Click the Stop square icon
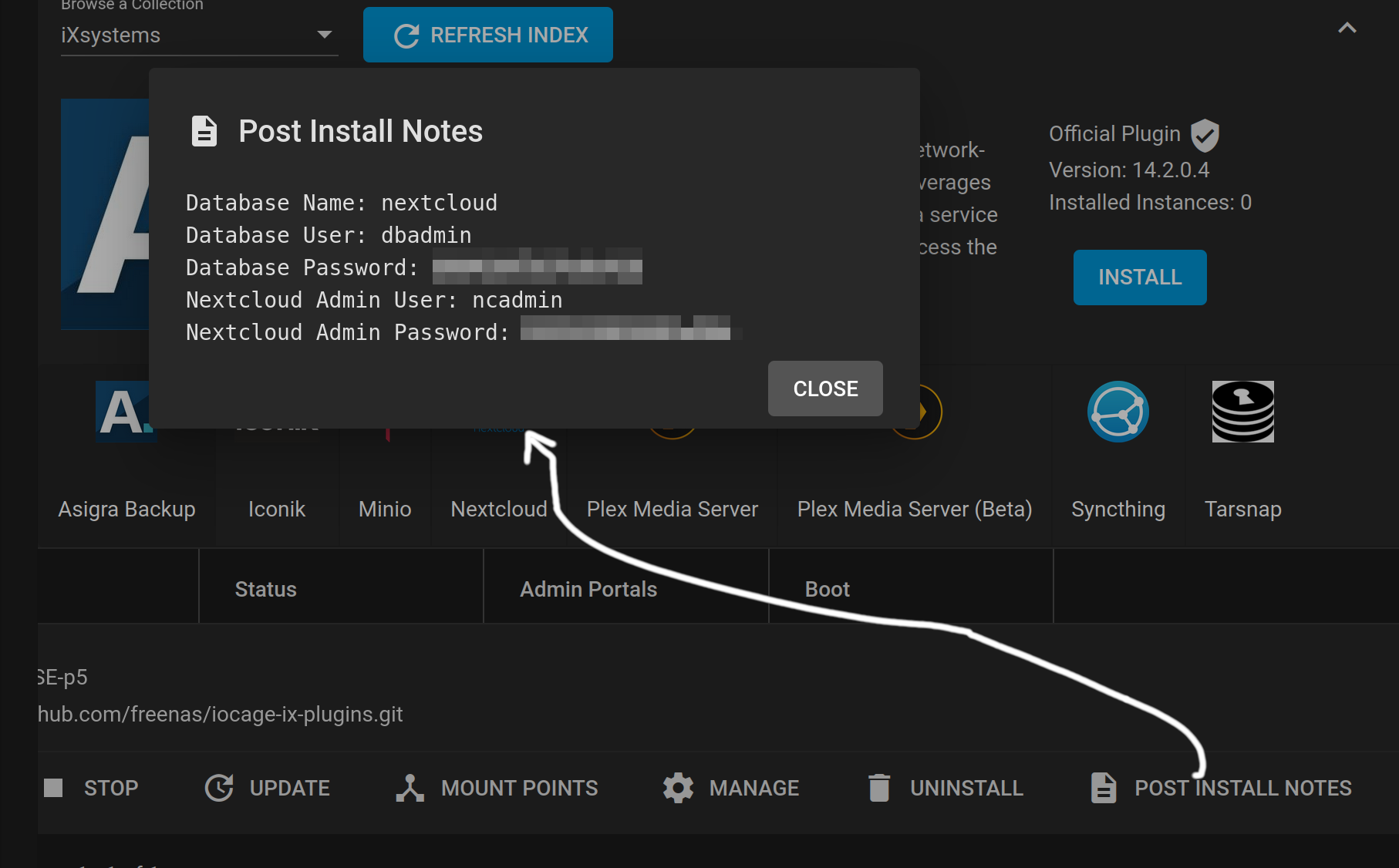1399x868 pixels. 53,788
